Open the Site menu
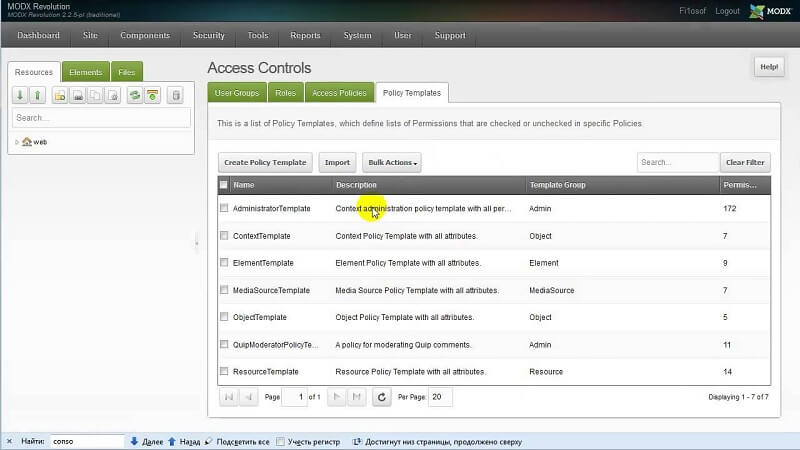800x450 pixels. [x=90, y=35]
